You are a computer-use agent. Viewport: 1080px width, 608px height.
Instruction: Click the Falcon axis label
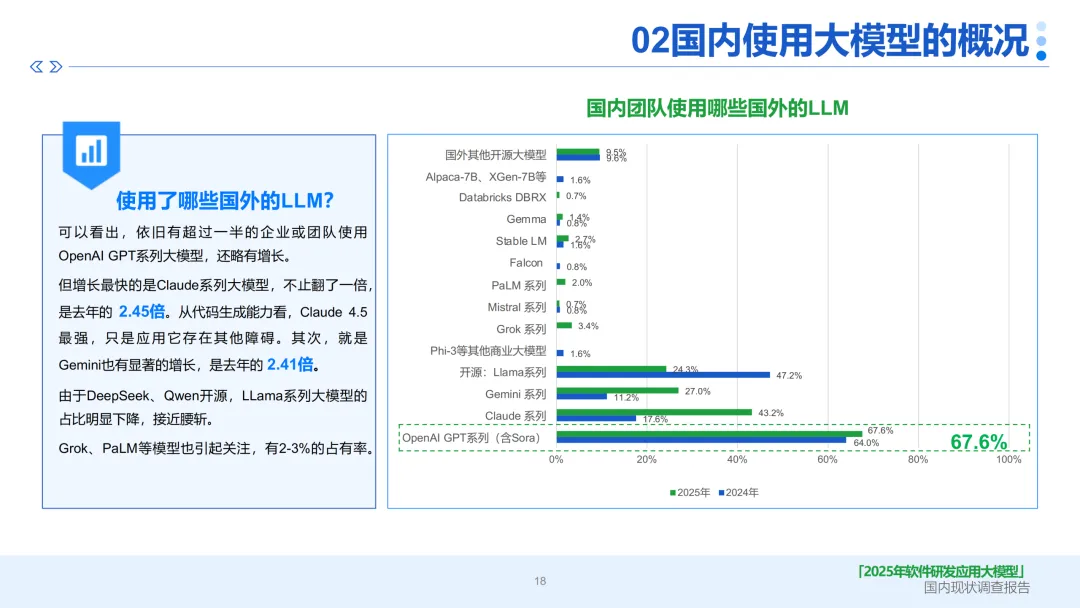tap(526, 263)
